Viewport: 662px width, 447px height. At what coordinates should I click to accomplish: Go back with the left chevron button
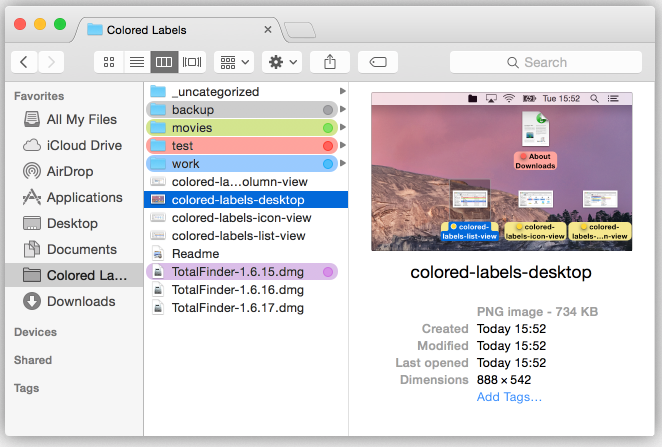pyautogui.click(x=24, y=62)
